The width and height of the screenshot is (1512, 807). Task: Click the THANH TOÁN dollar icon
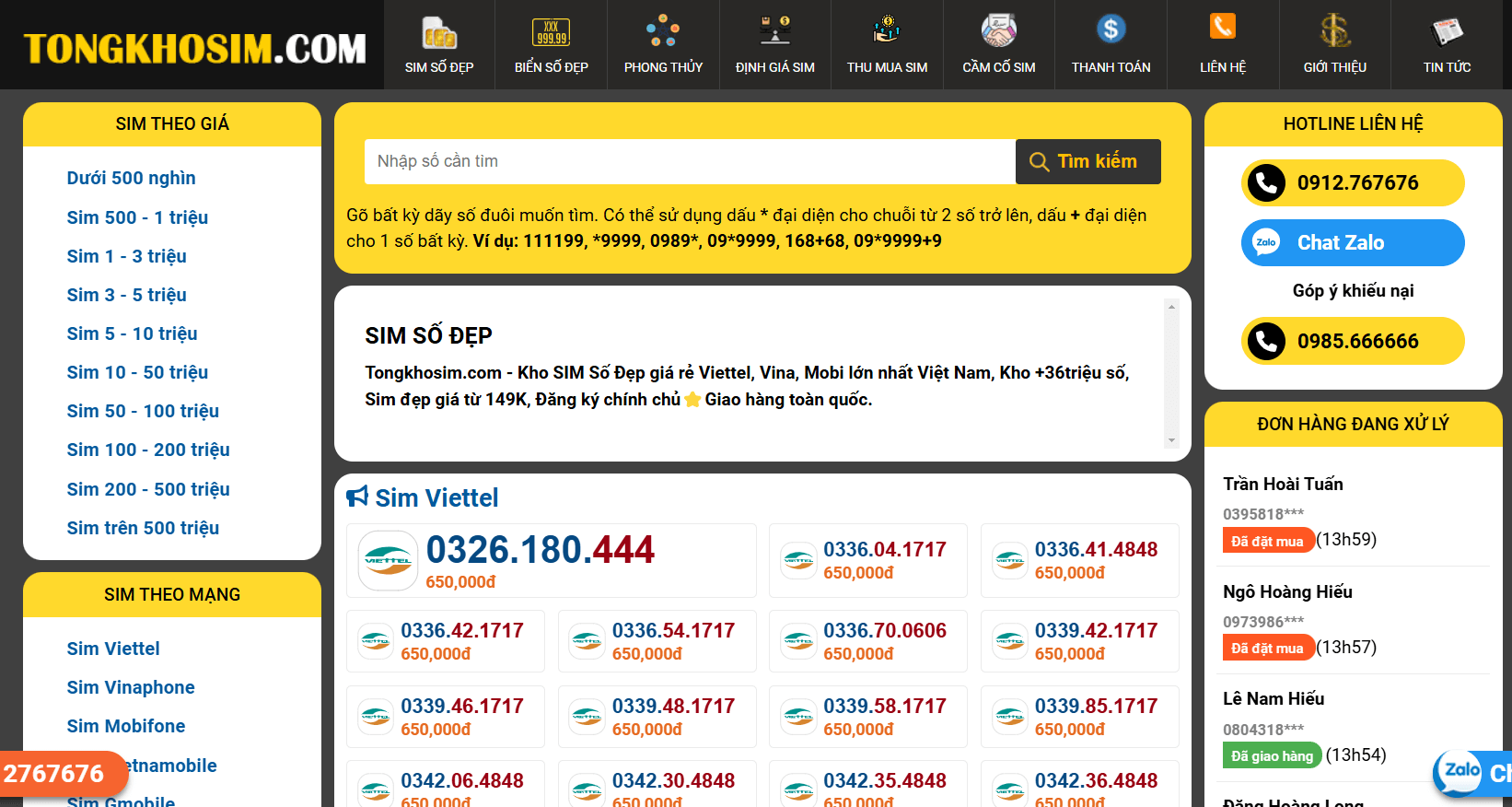(x=1111, y=29)
